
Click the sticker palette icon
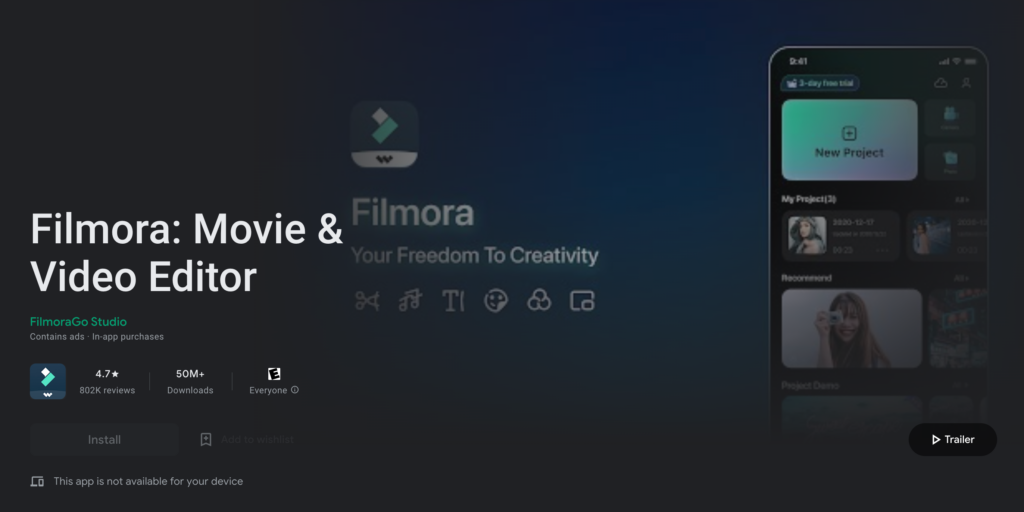[496, 300]
